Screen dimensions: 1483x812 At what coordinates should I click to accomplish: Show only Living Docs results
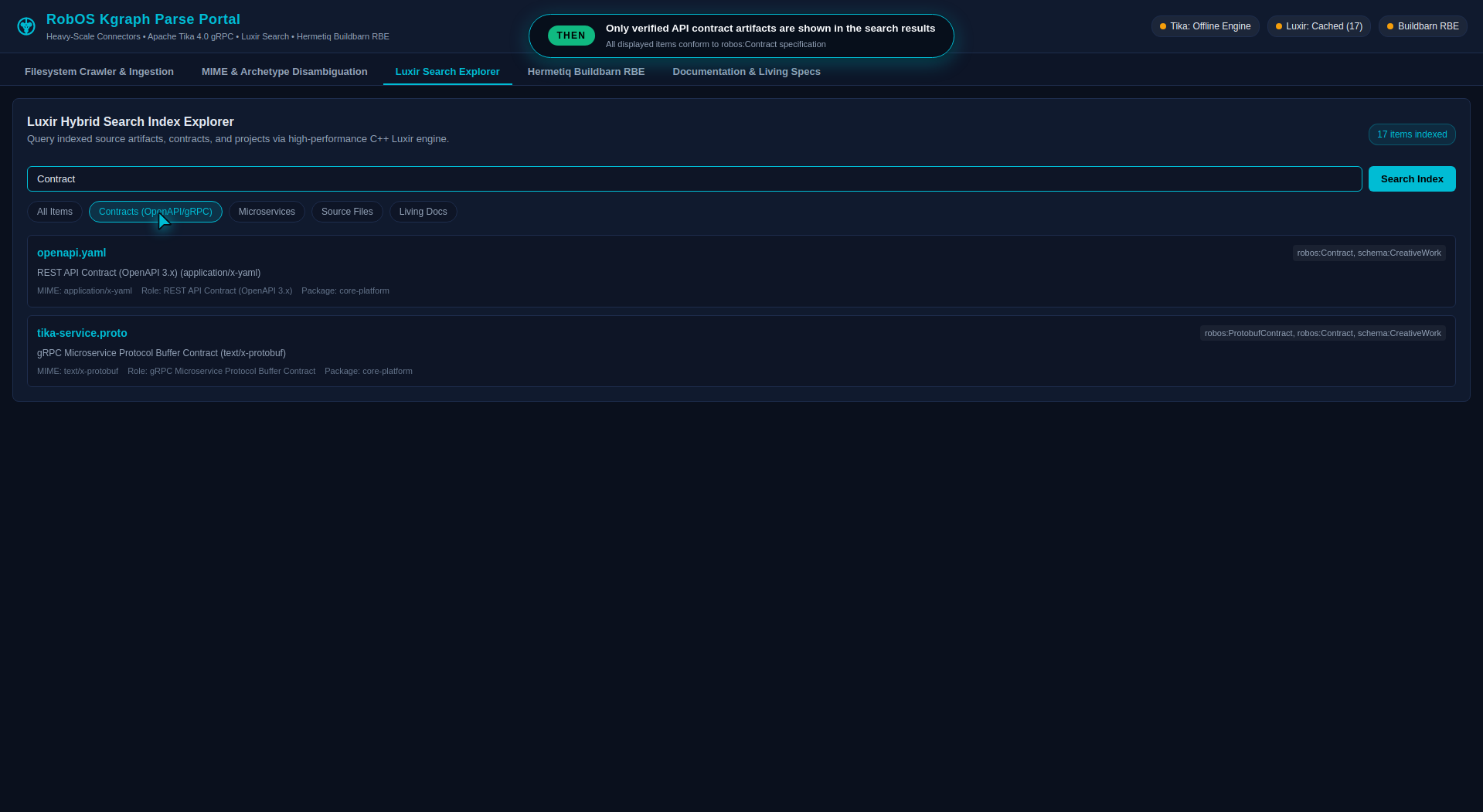click(423, 212)
